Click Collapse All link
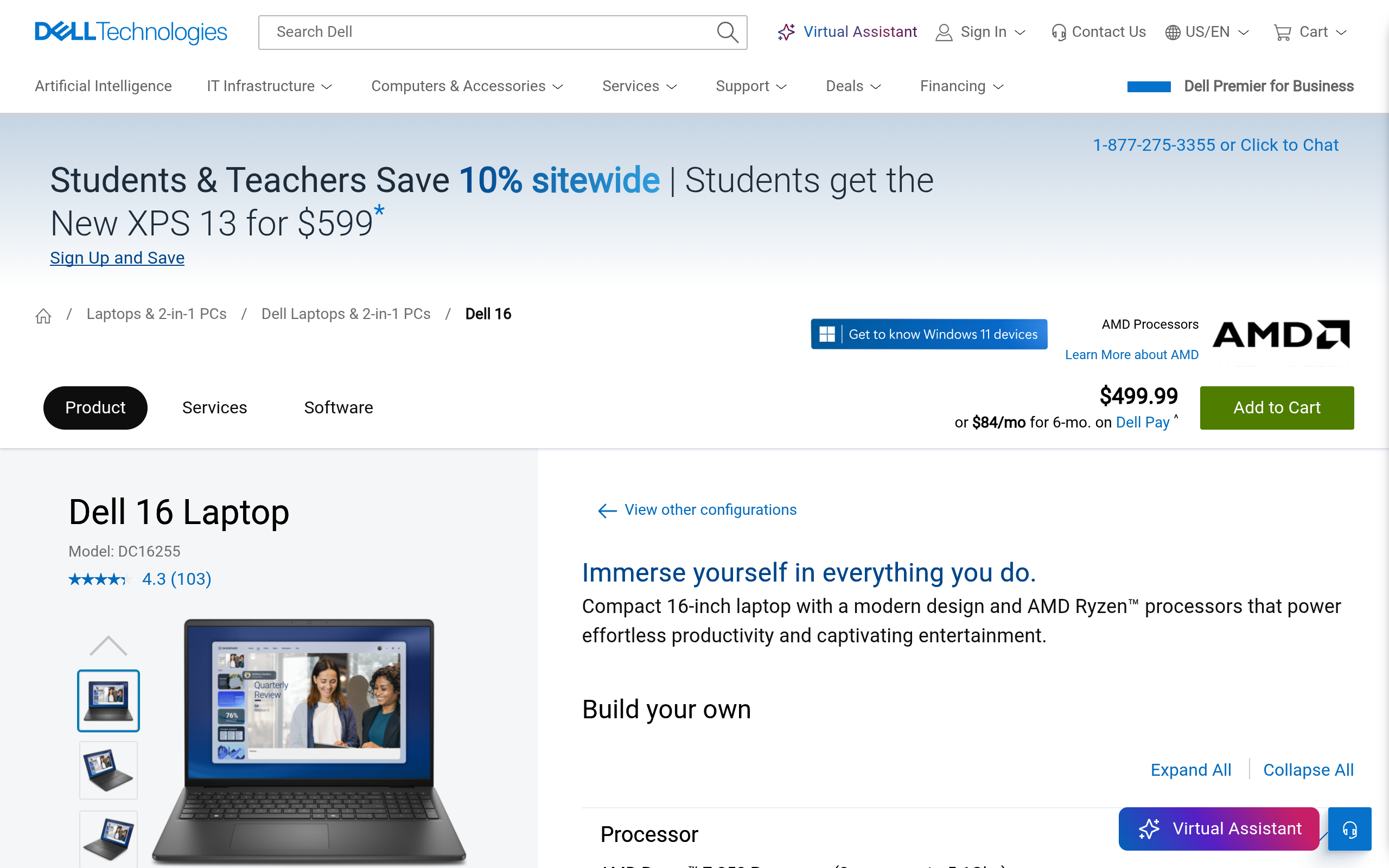1389x868 pixels. tap(1308, 770)
